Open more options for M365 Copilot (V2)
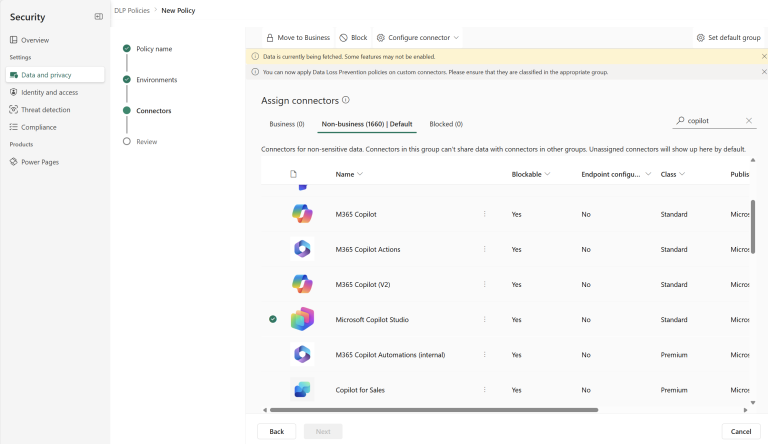This screenshot has height=444, width=768. tap(484, 284)
